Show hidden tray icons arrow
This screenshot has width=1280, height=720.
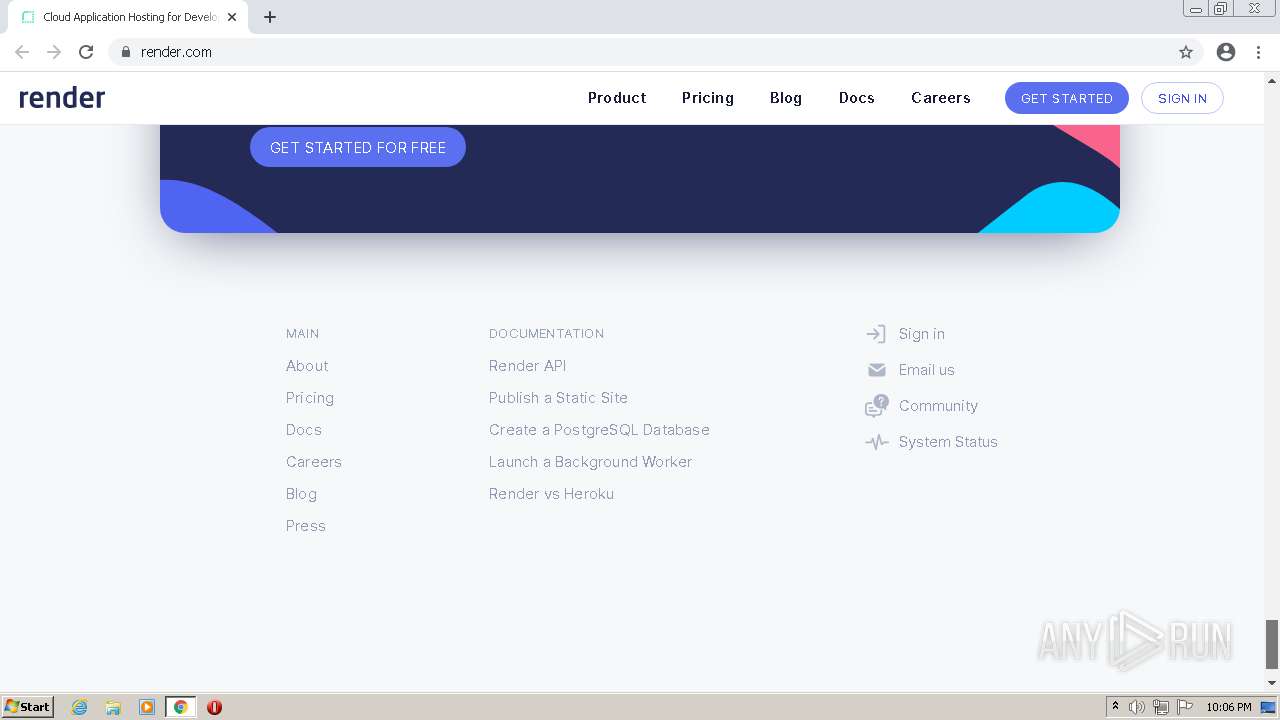(1115, 707)
